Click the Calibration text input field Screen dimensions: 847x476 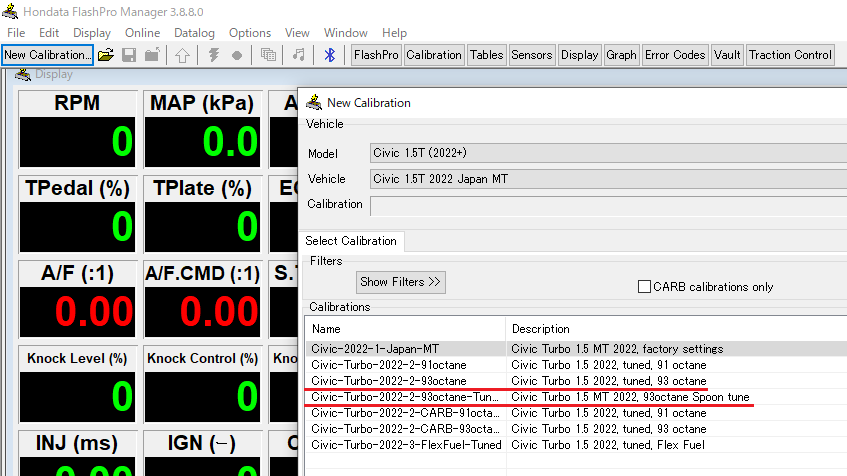(x=608, y=205)
